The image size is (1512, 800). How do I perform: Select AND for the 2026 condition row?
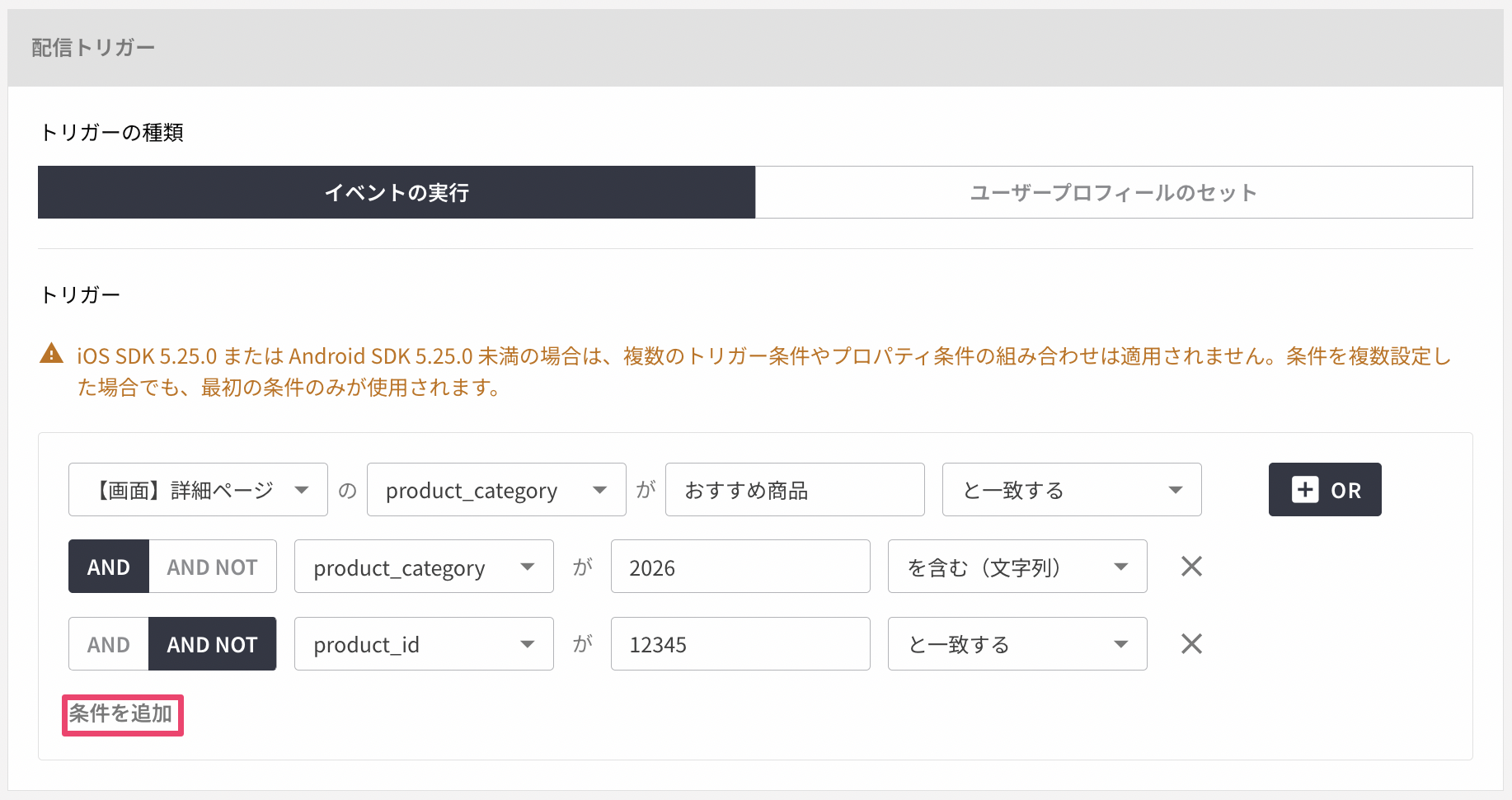(x=109, y=567)
